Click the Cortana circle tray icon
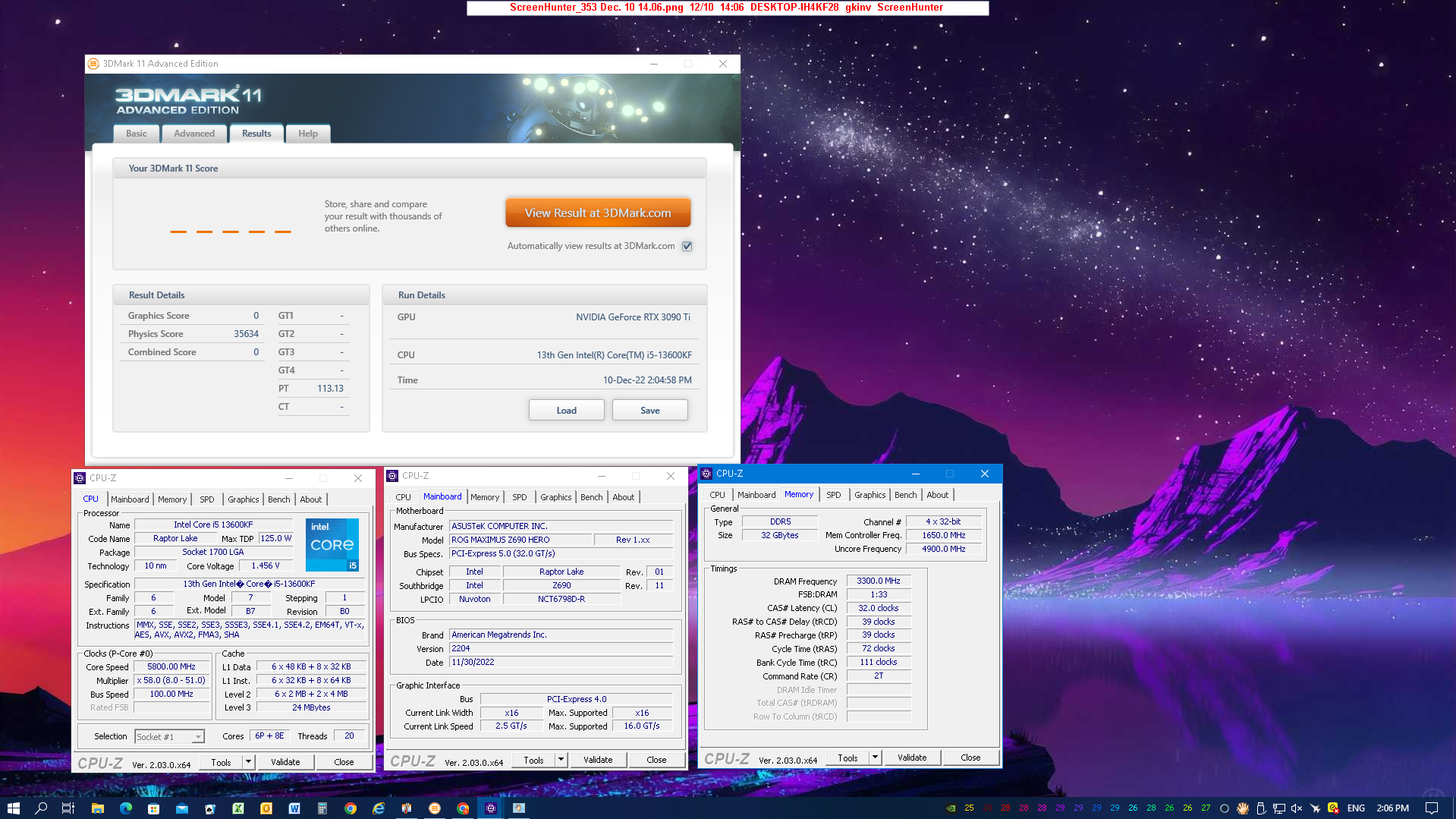 (1224, 808)
